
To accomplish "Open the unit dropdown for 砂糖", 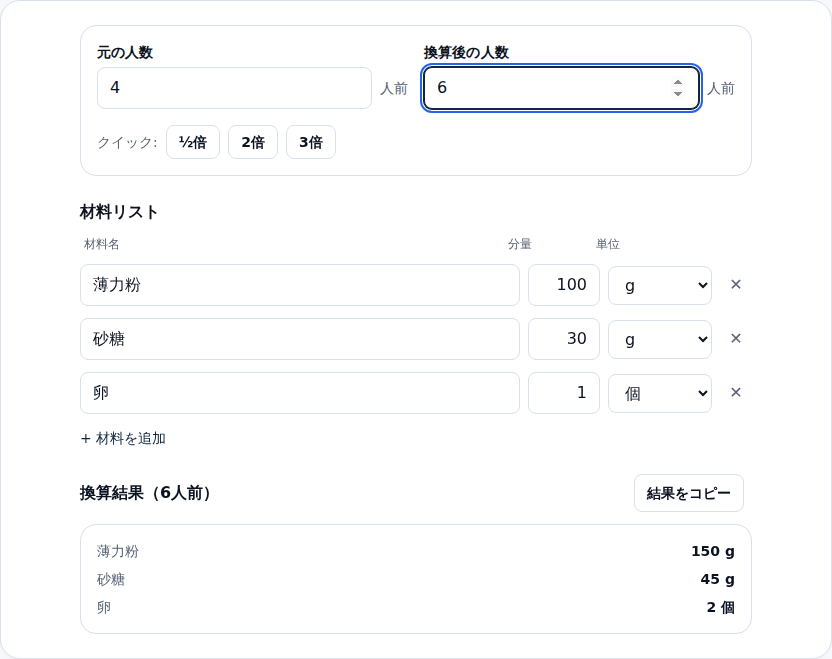I will (x=660, y=340).
